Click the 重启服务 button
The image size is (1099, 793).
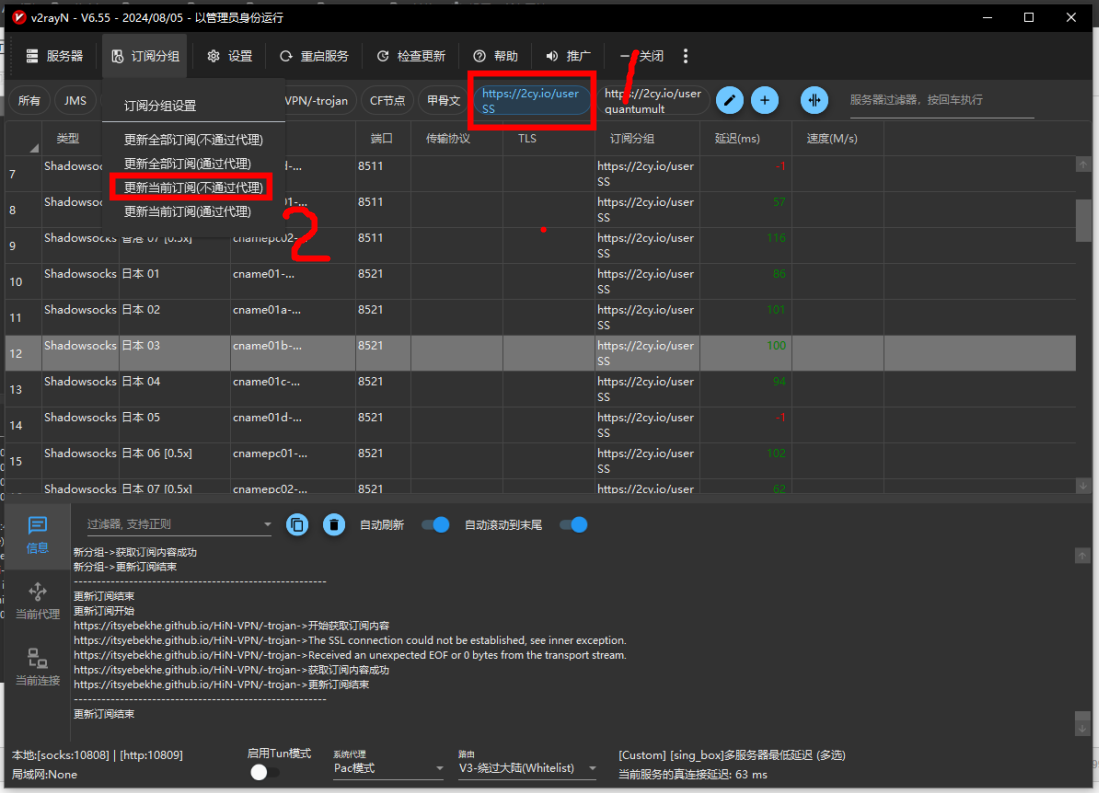pyautogui.click(x=314, y=56)
